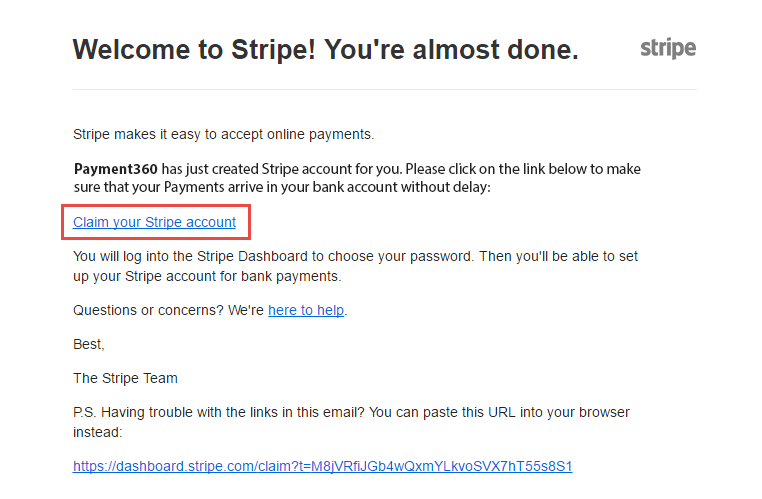This screenshot has height=499, width=762.
Task: Click the "Best," closing line
Action: point(89,344)
